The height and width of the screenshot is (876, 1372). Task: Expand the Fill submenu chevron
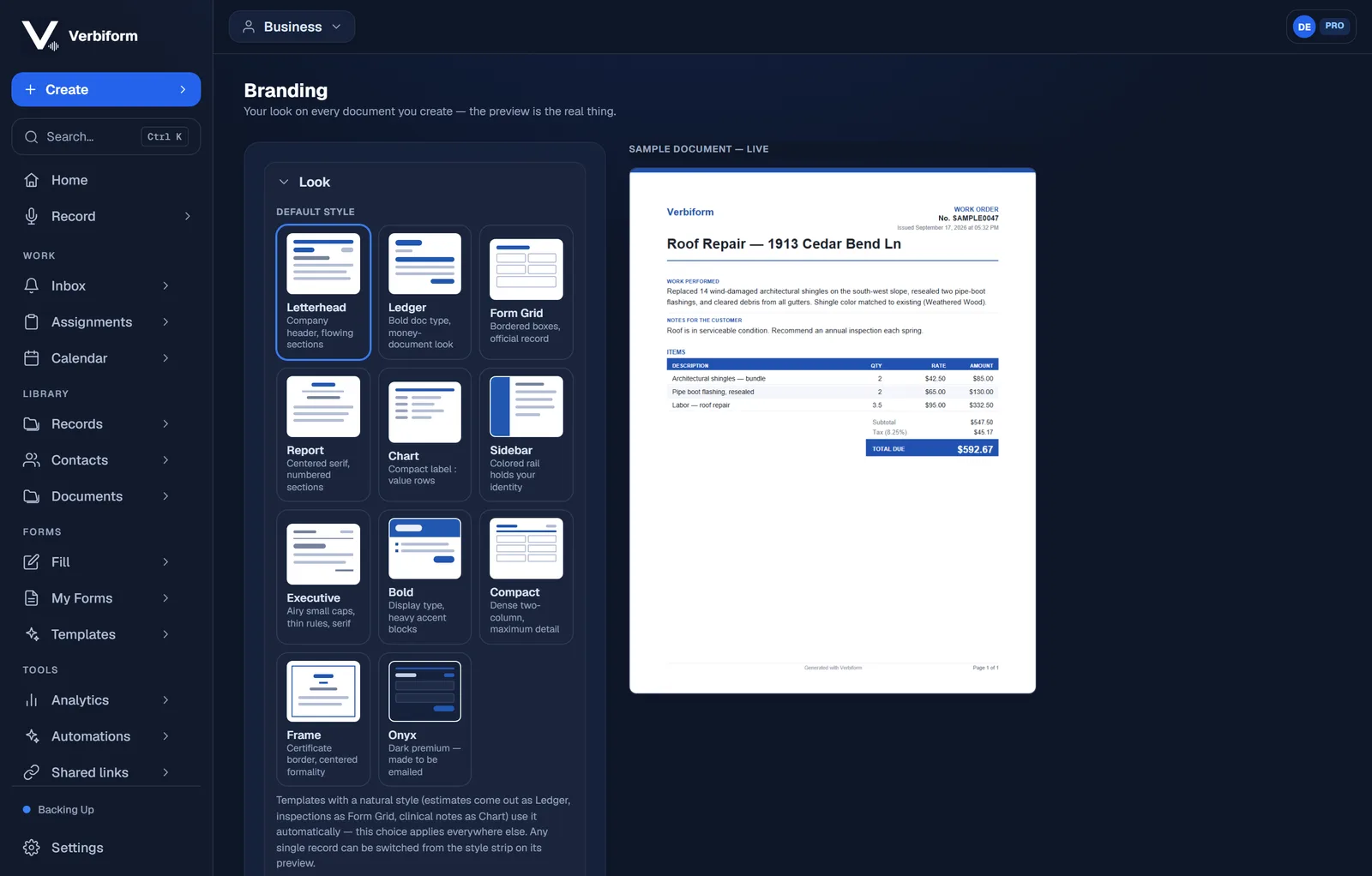tap(165, 561)
